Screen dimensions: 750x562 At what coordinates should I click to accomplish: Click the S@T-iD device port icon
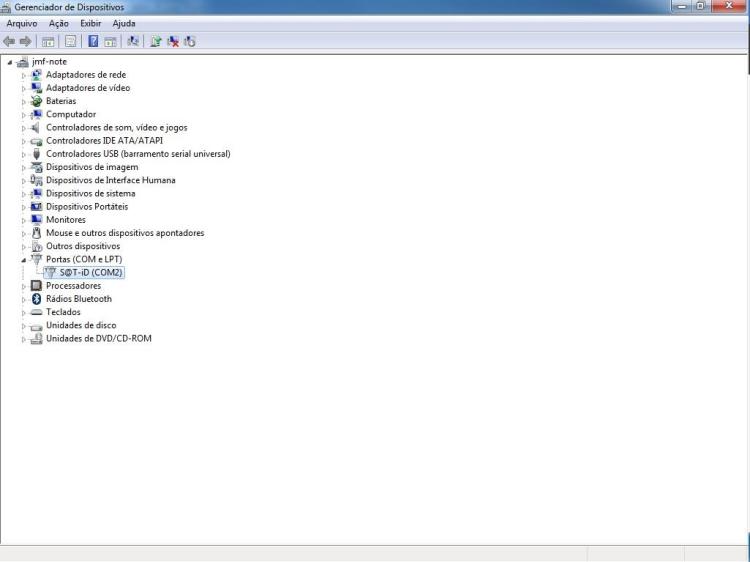tap(50, 273)
